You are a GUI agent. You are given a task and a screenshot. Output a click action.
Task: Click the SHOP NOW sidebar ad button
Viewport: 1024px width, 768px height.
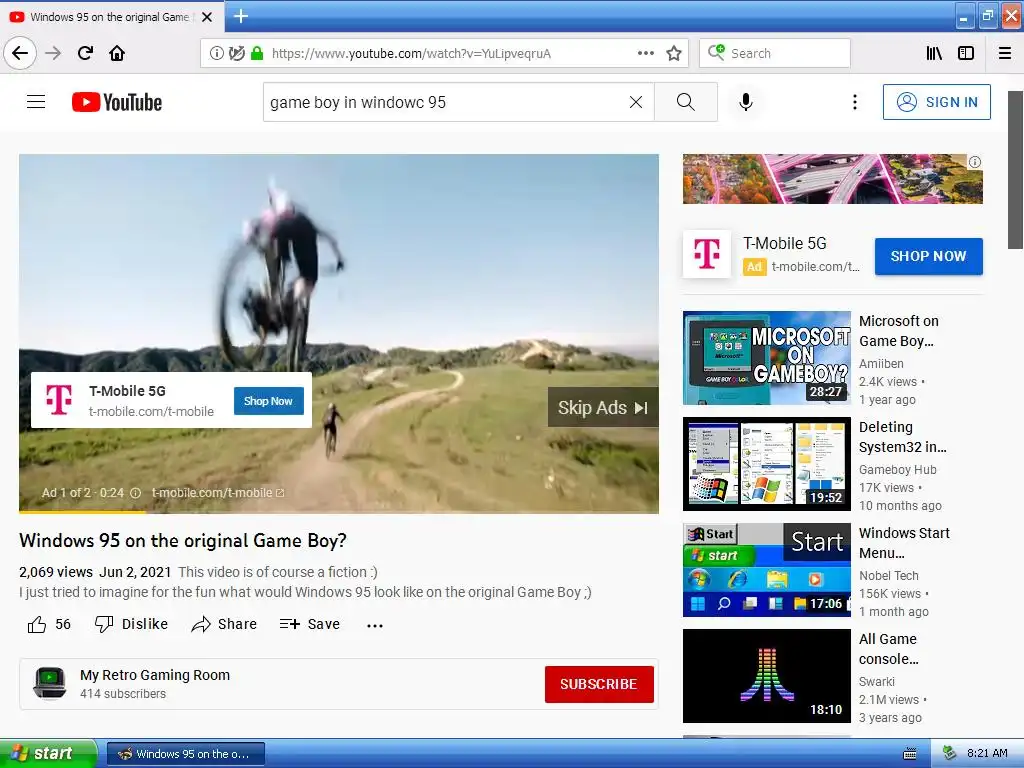(928, 256)
